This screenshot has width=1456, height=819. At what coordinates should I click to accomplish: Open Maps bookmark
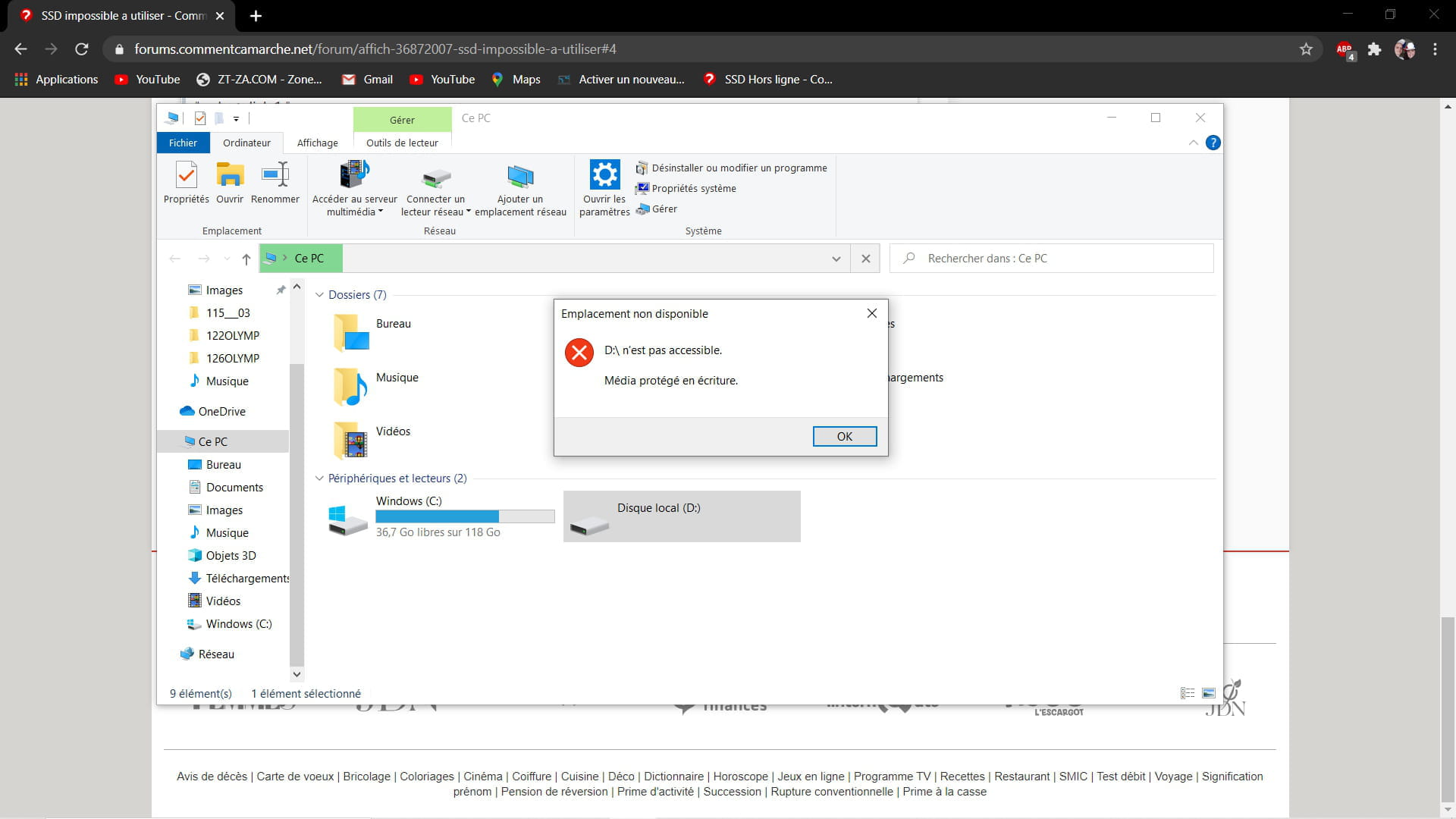(516, 80)
